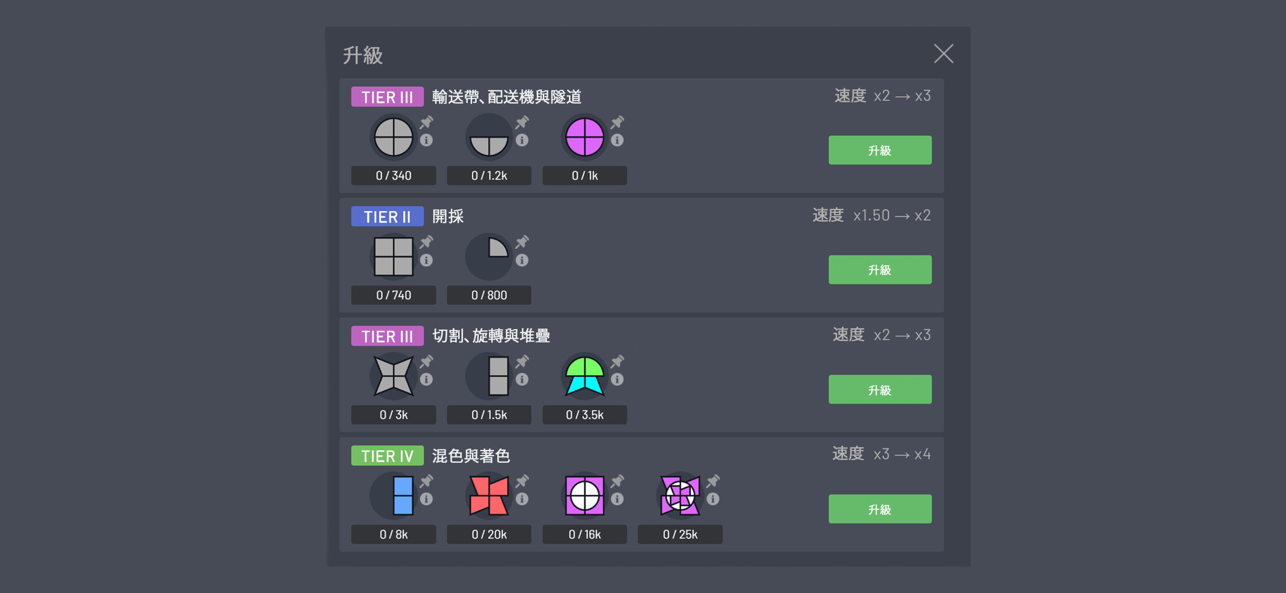Show info for gray half-circle shape

click(522, 141)
